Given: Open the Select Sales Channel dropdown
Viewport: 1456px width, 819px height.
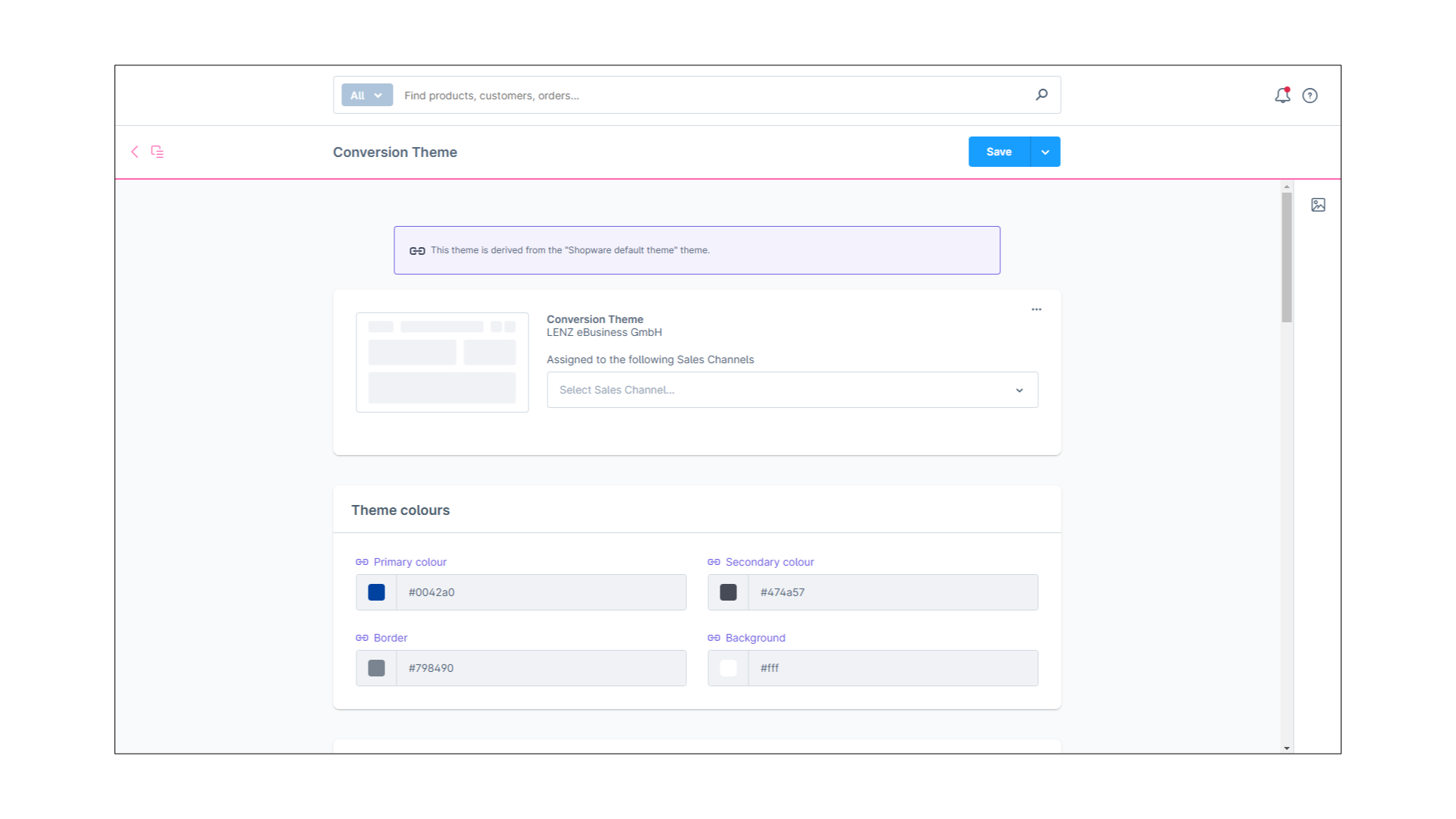Looking at the screenshot, I should tap(792, 390).
